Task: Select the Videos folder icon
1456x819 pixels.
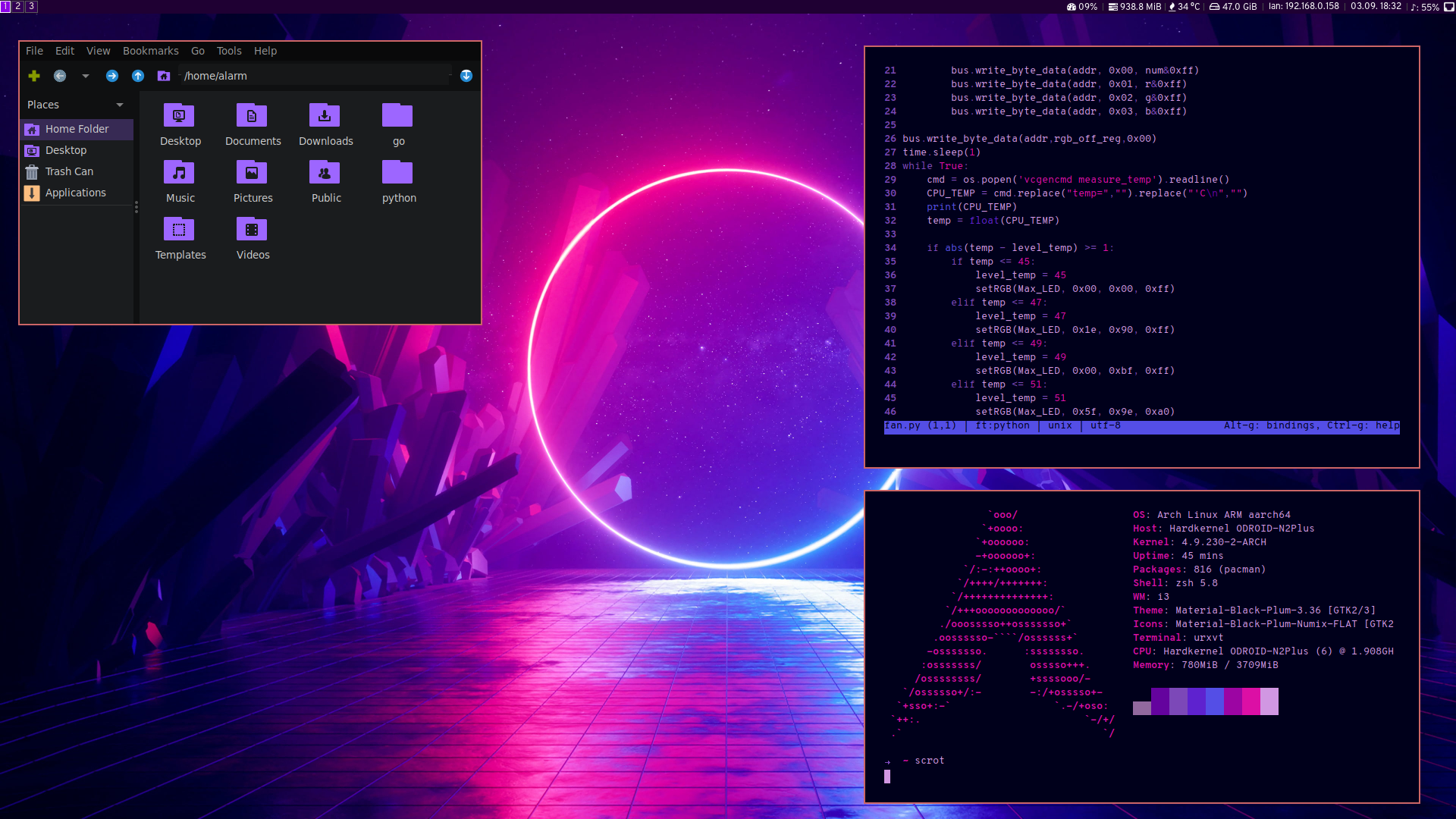Action: point(252,230)
